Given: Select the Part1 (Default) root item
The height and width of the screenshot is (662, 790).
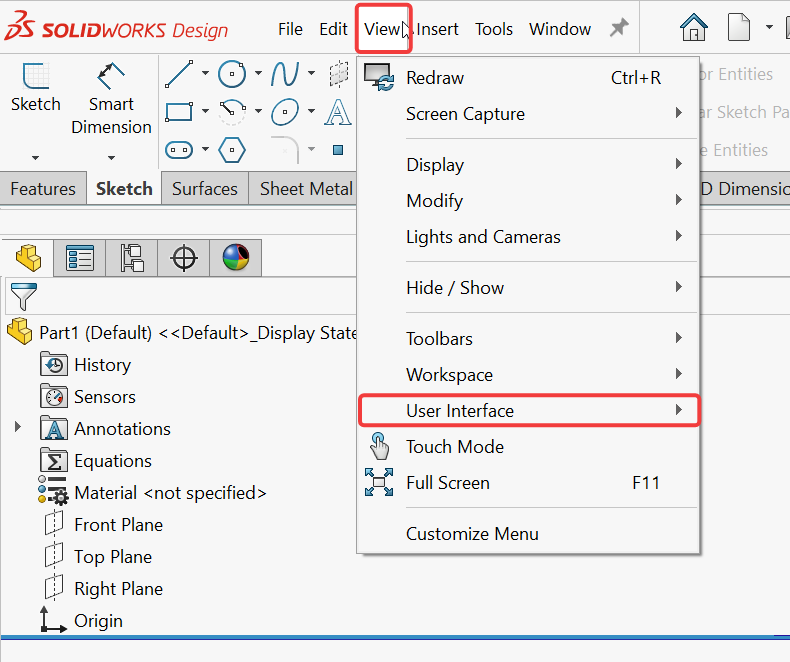Looking at the screenshot, I should pos(182,333).
